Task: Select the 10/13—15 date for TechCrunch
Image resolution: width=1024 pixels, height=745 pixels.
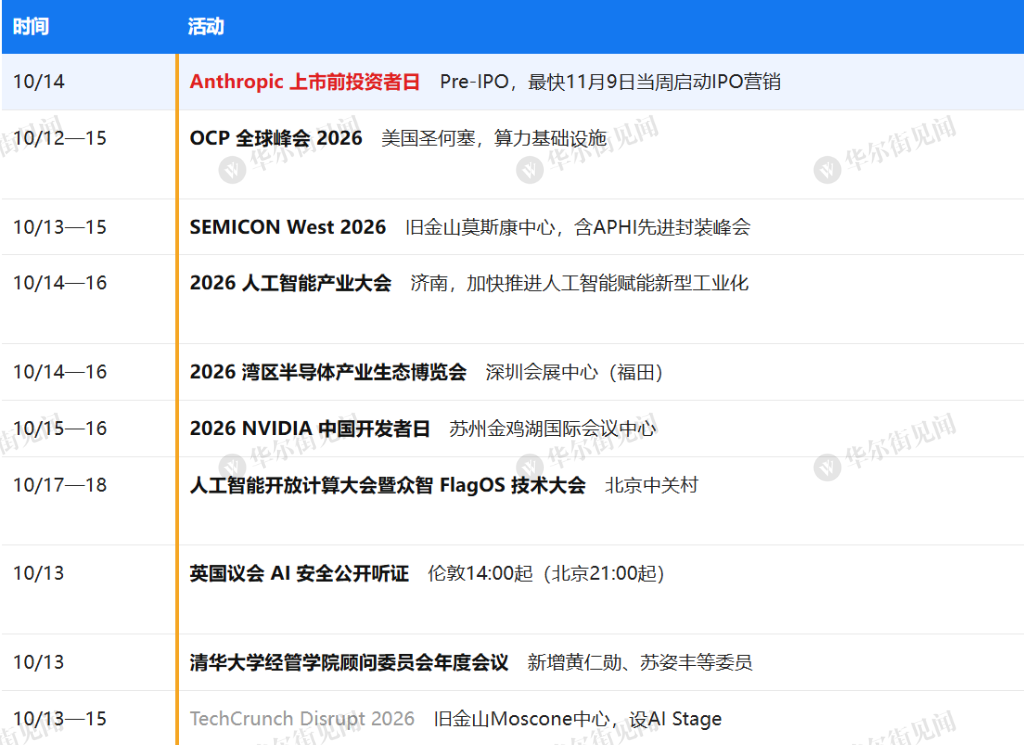Action: (59, 719)
